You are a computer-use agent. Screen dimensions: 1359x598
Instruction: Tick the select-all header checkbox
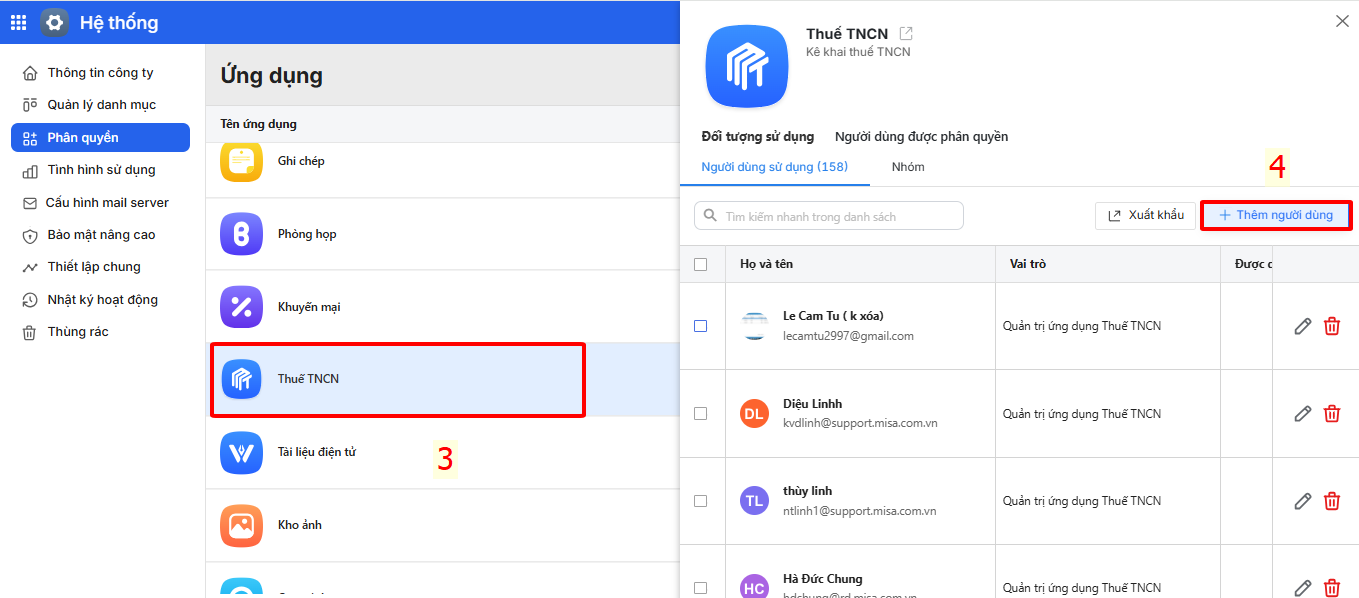click(700, 264)
